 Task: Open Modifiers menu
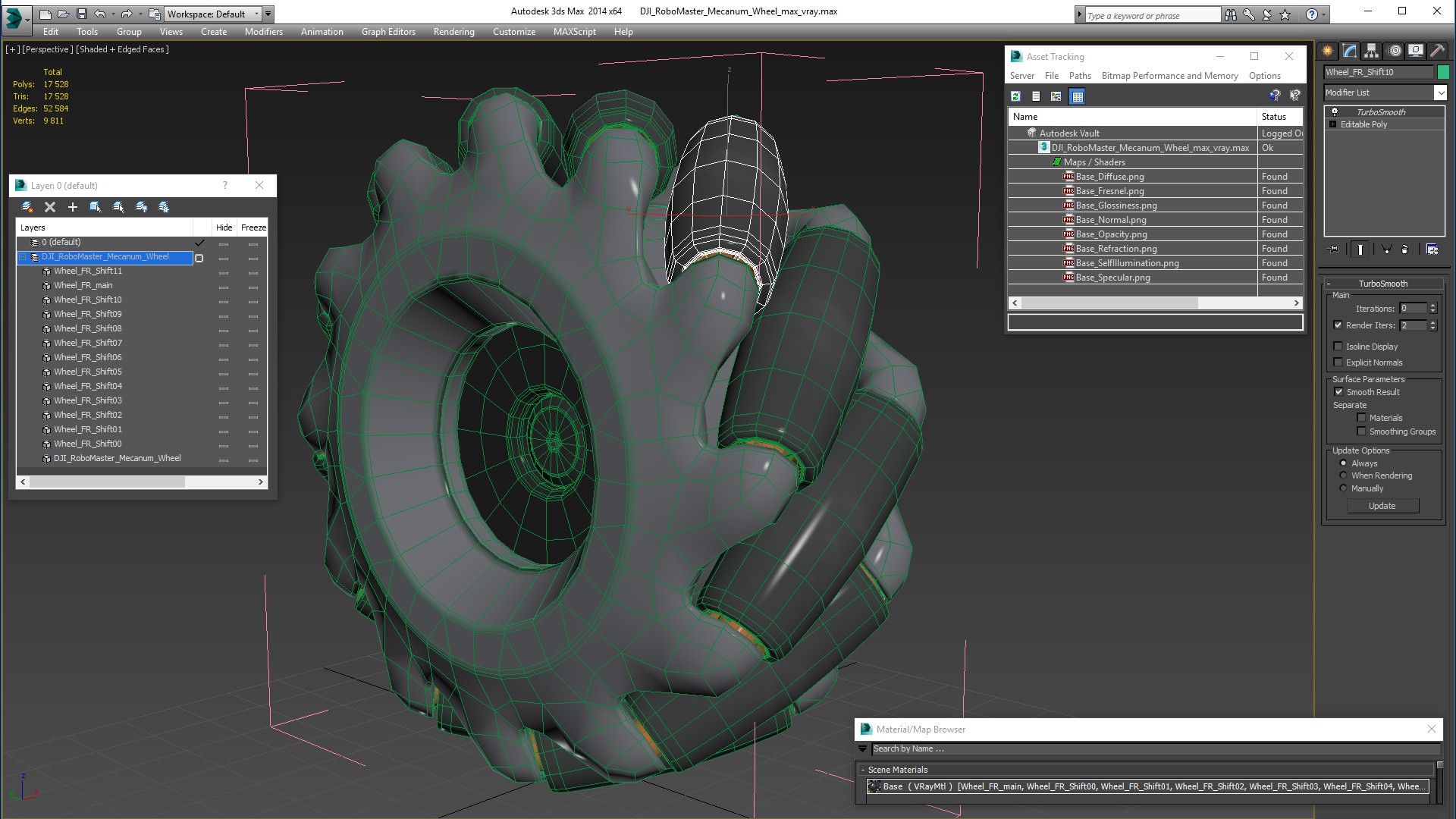(x=264, y=32)
